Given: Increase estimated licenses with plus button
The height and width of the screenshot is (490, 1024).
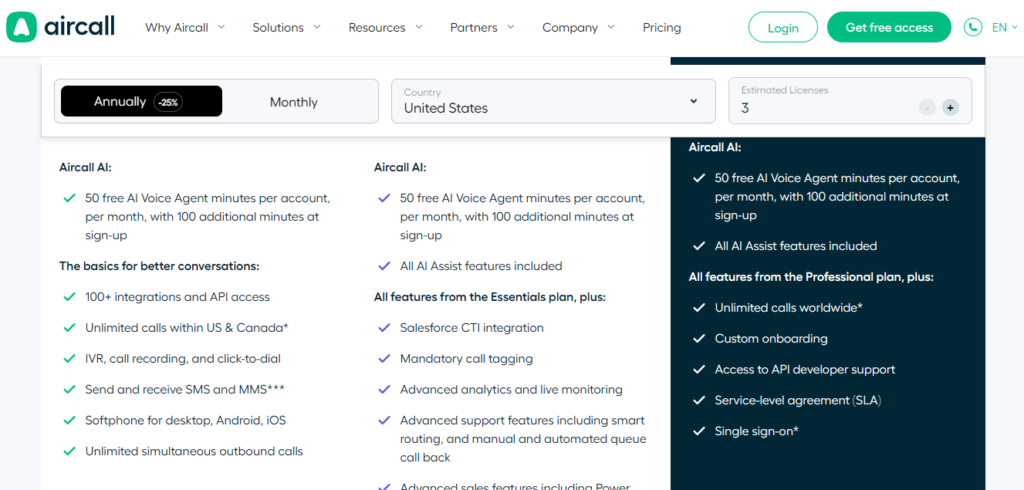Looking at the screenshot, I should tap(950, 108).
